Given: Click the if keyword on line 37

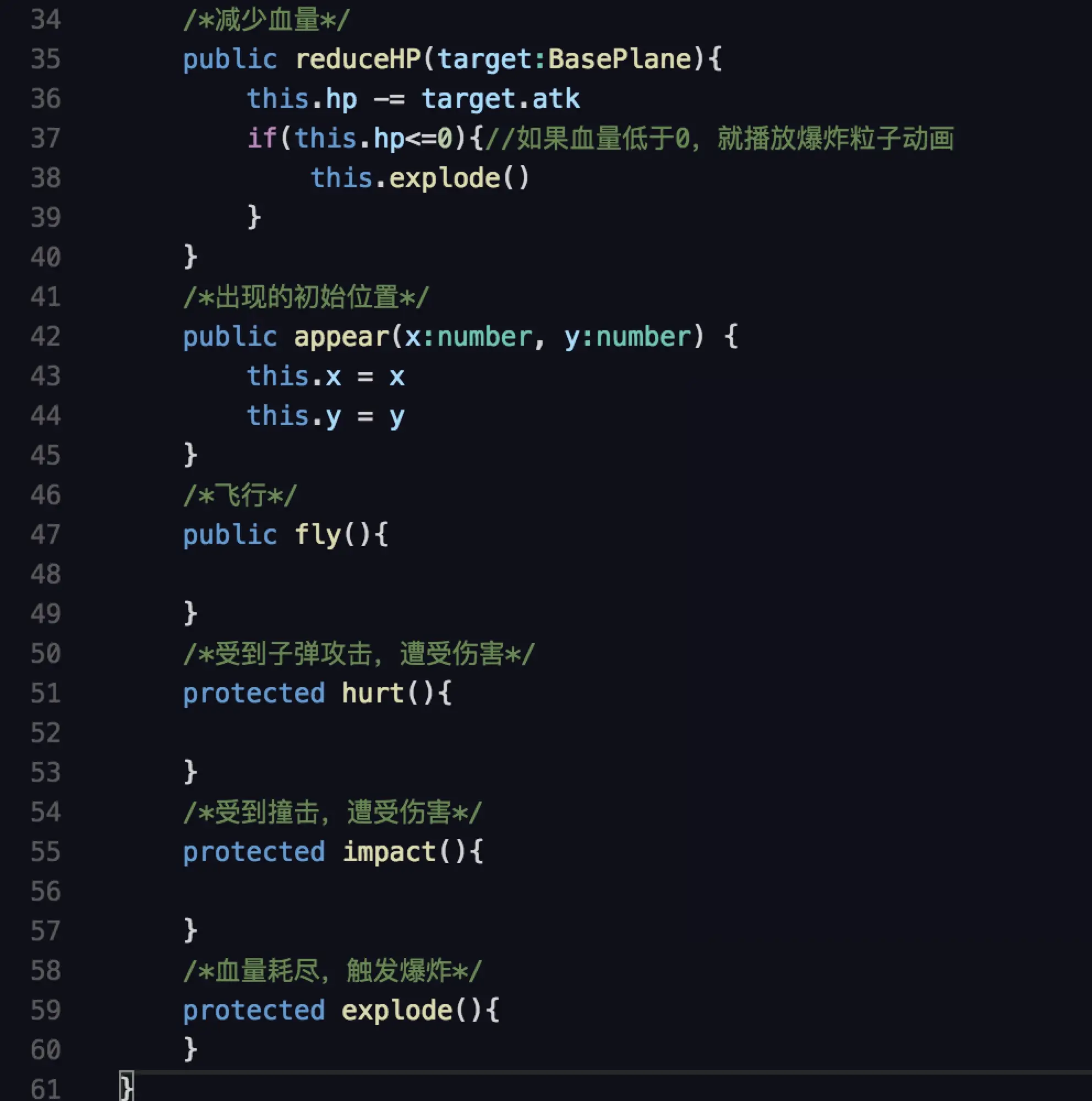Looking at the screenshot, I should tap(262, 139).
